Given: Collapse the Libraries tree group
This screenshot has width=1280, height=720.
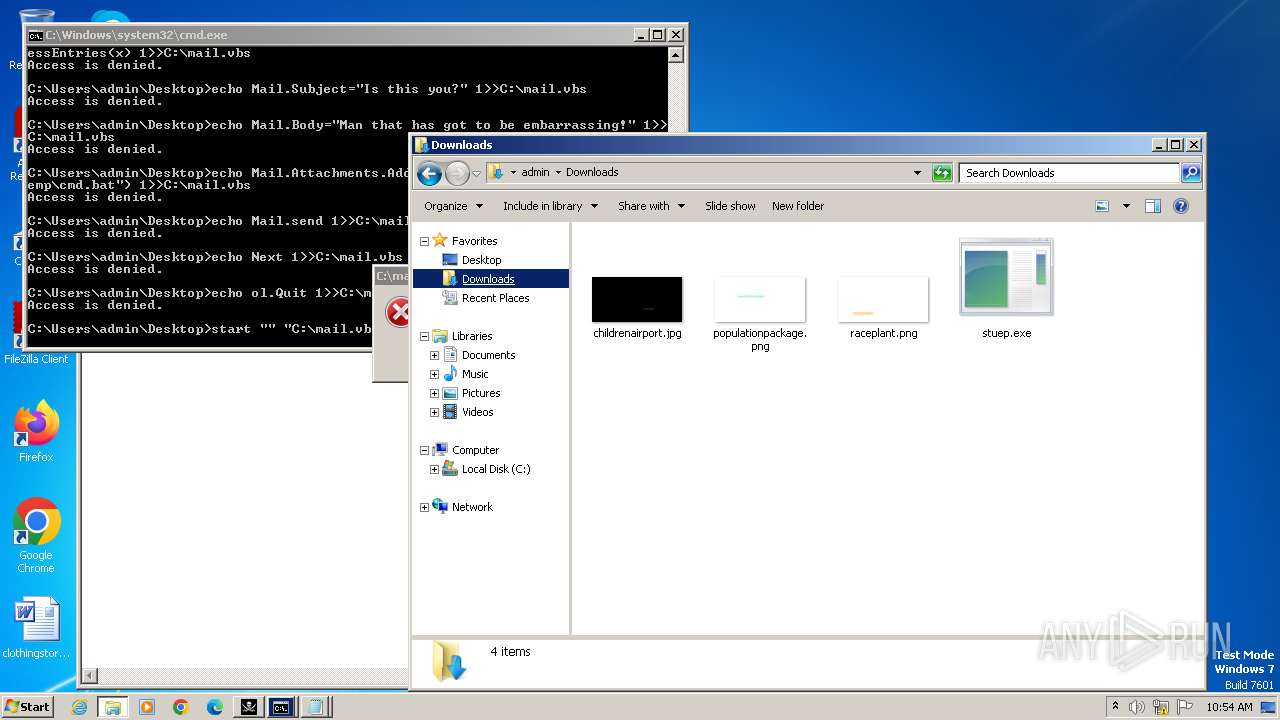Looking at the screenshot, I should coord(424,336).
